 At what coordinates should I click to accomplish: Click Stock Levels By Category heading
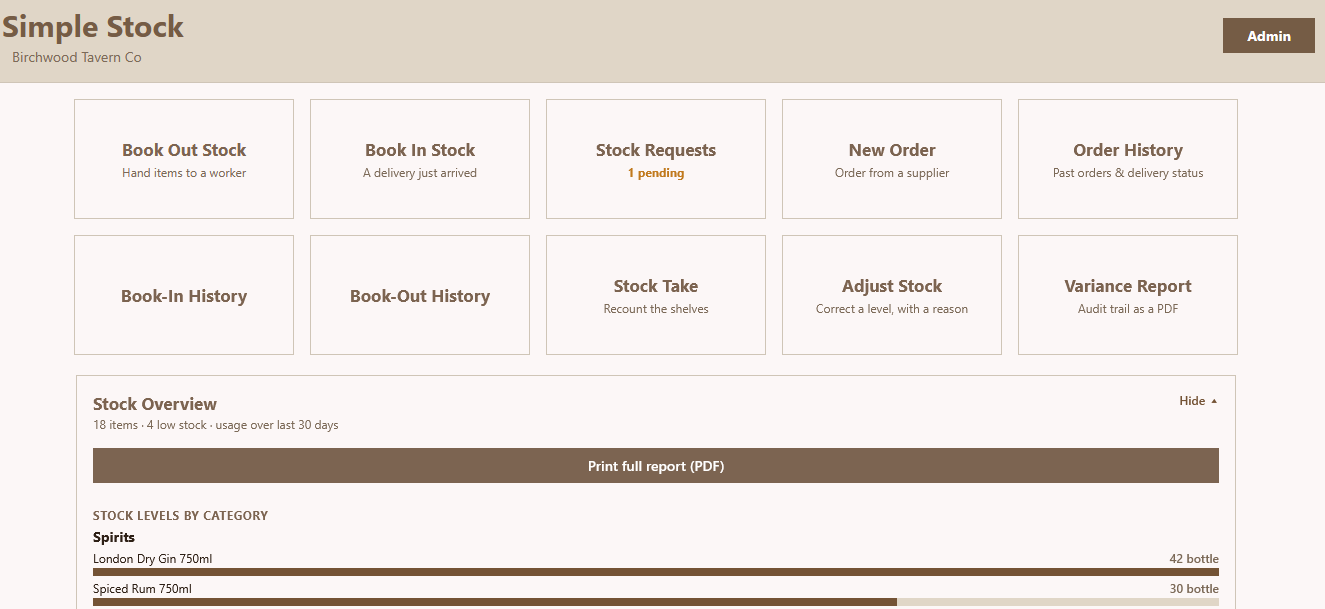tap(180, 516)
